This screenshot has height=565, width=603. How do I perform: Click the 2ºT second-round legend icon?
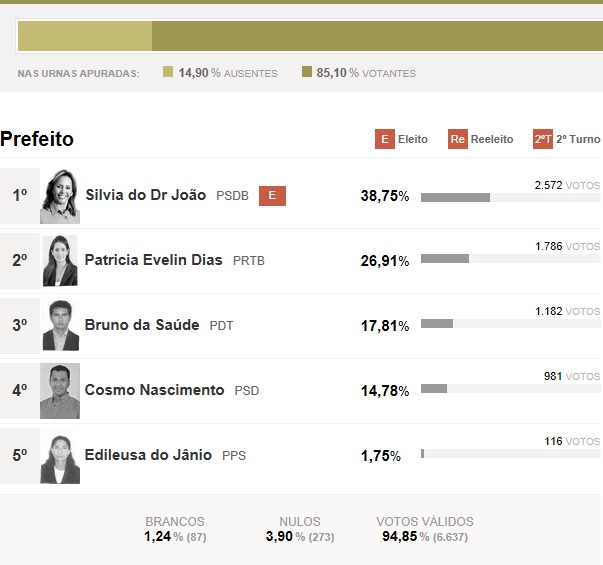point(543,139)
